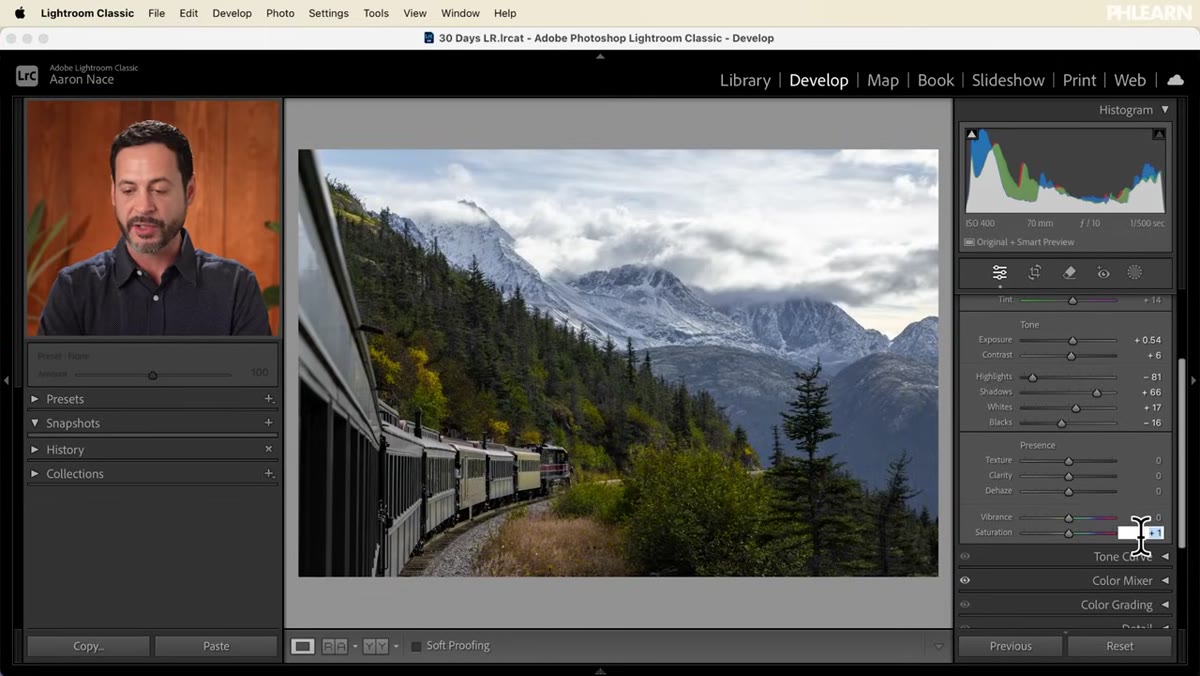The height and width of the screenshot is (676, 1200).
Task: Switch to the Slideshow module
Action: coord(1008,80)
